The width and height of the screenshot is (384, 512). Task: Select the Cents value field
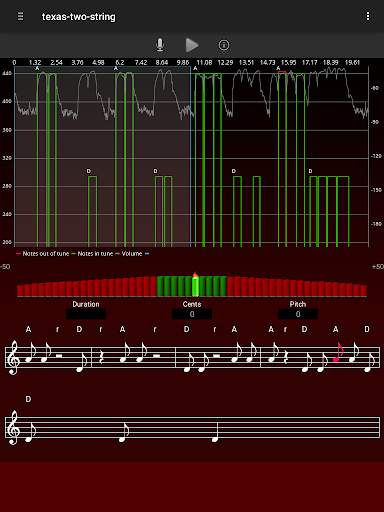(192, 314)
